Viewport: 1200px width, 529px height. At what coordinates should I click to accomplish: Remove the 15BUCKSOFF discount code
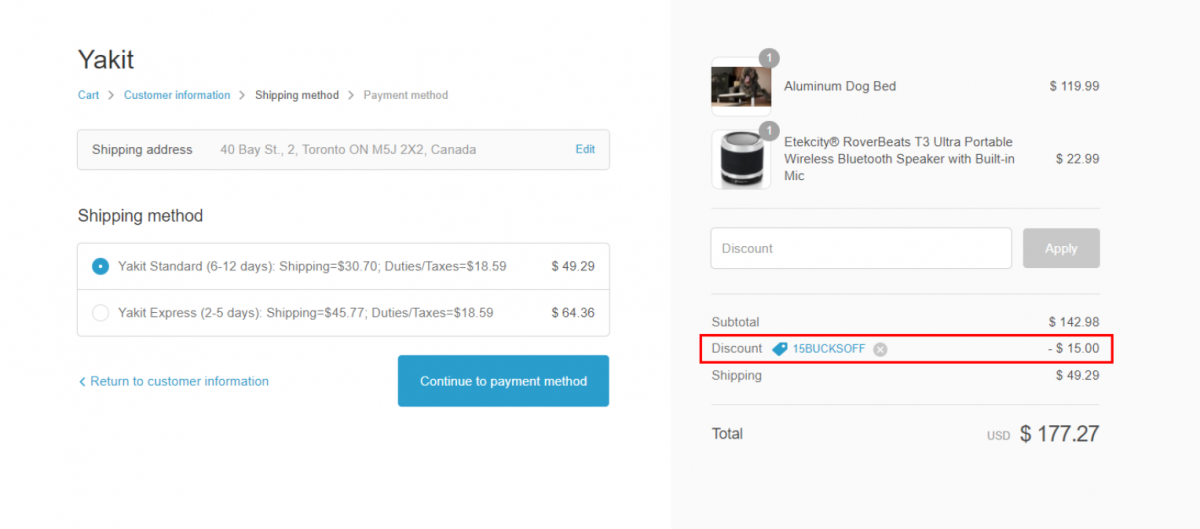pos(880,349)
